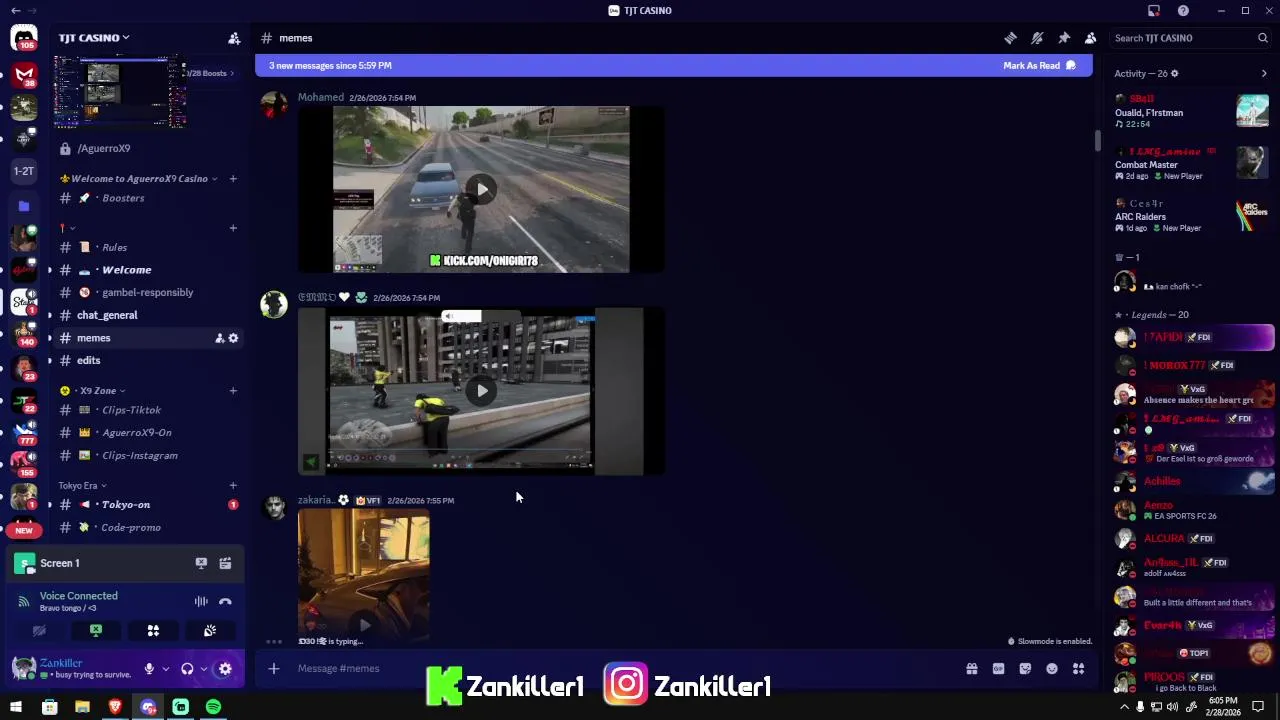Toggle screen share button in voice panel
Image resolution: width=1280 pixels, height=720 pixels.
96,631
